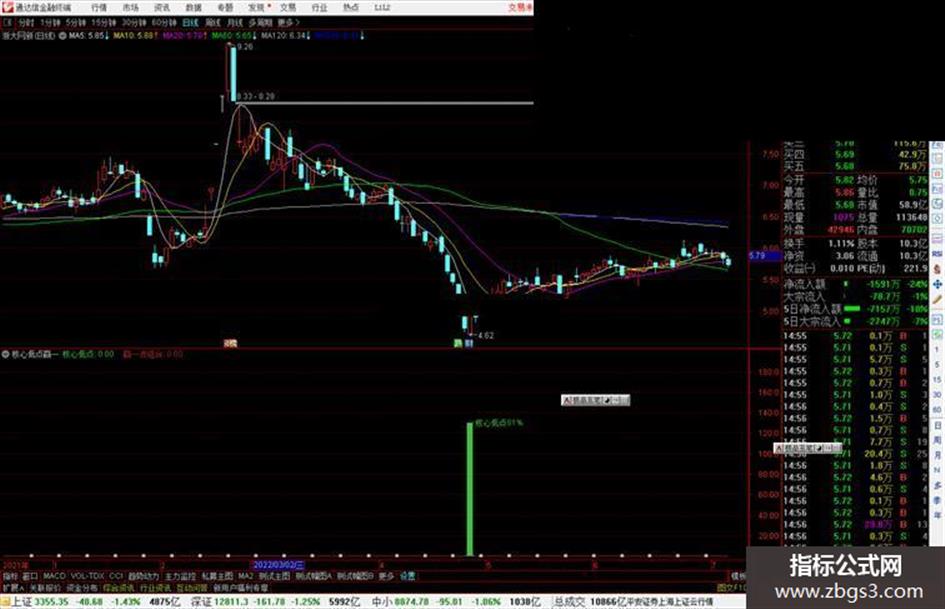The width and height of the screenshot is (945, 609).
Task: Select the pencil drawing tool icon
Action: click(937, 299)
